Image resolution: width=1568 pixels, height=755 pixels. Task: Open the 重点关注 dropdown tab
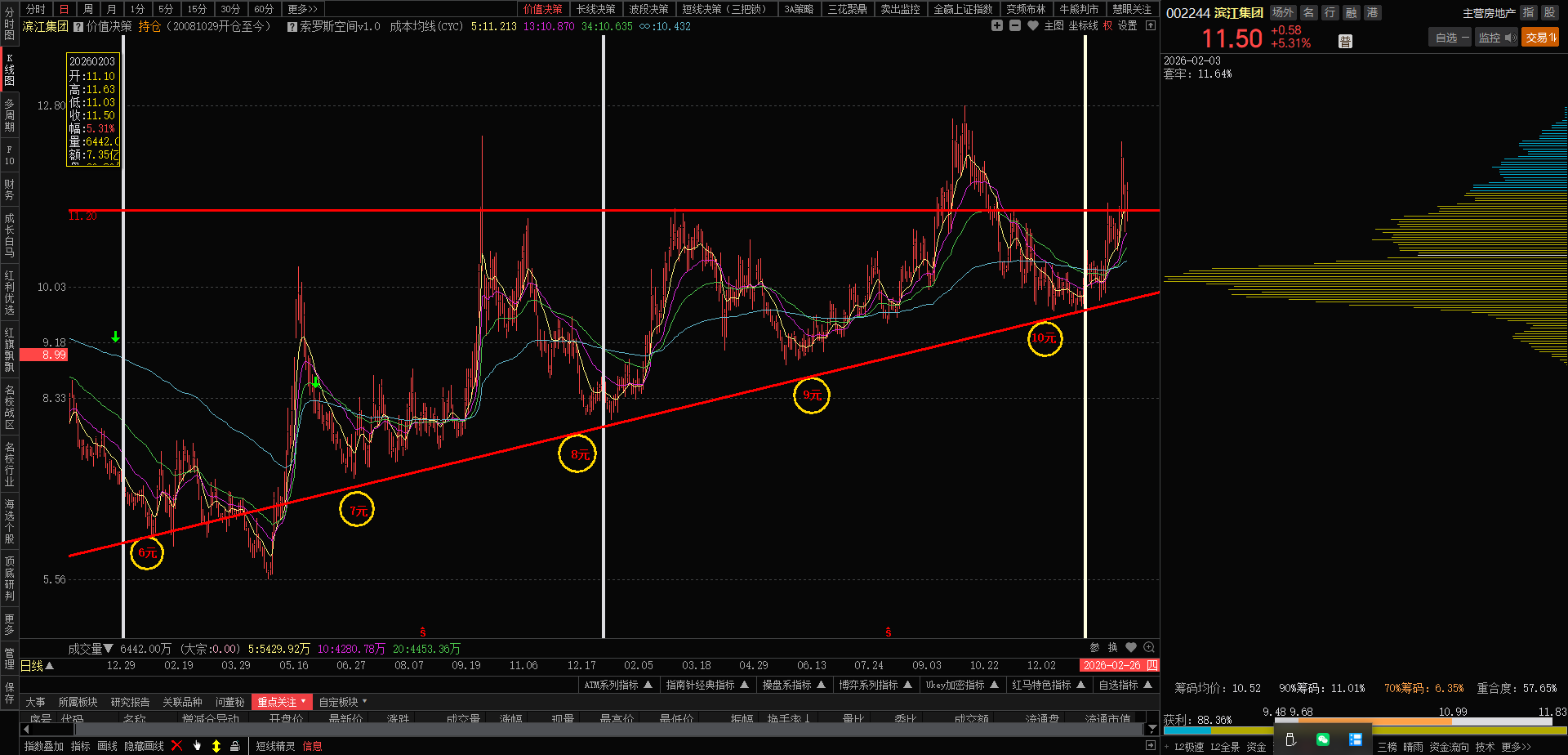point(282,702)
